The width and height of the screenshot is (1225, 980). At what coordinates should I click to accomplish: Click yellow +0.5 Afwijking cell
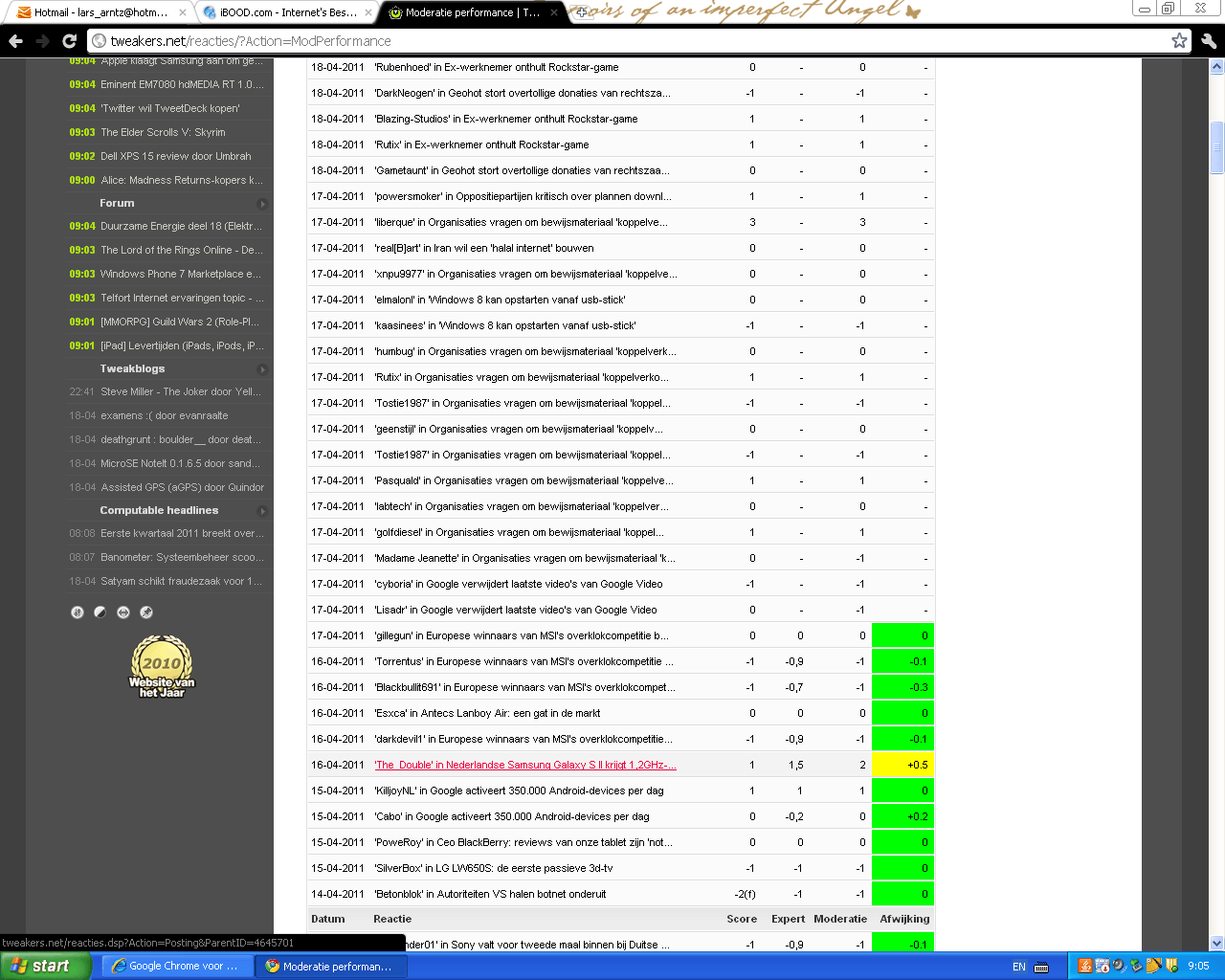click(x=902, y=766)
